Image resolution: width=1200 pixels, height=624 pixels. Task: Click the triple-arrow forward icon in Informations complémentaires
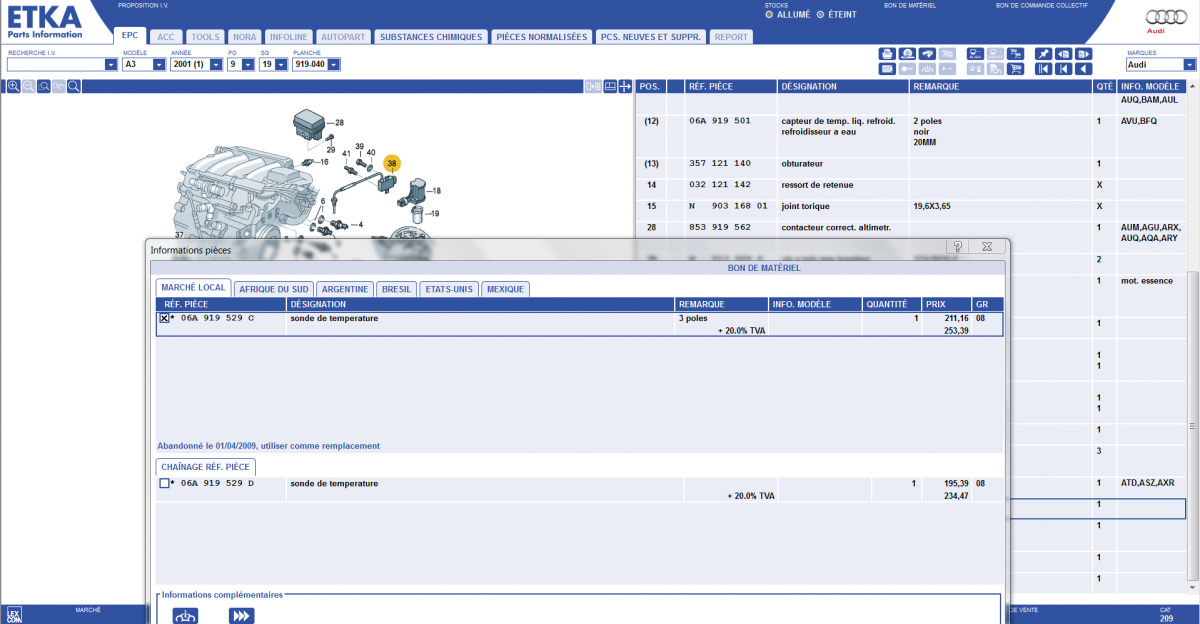click(x=241, y=615)
